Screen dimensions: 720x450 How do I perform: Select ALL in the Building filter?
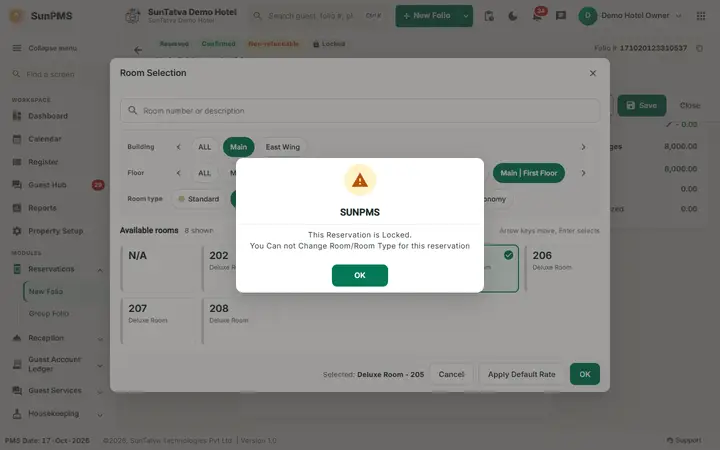204,147
